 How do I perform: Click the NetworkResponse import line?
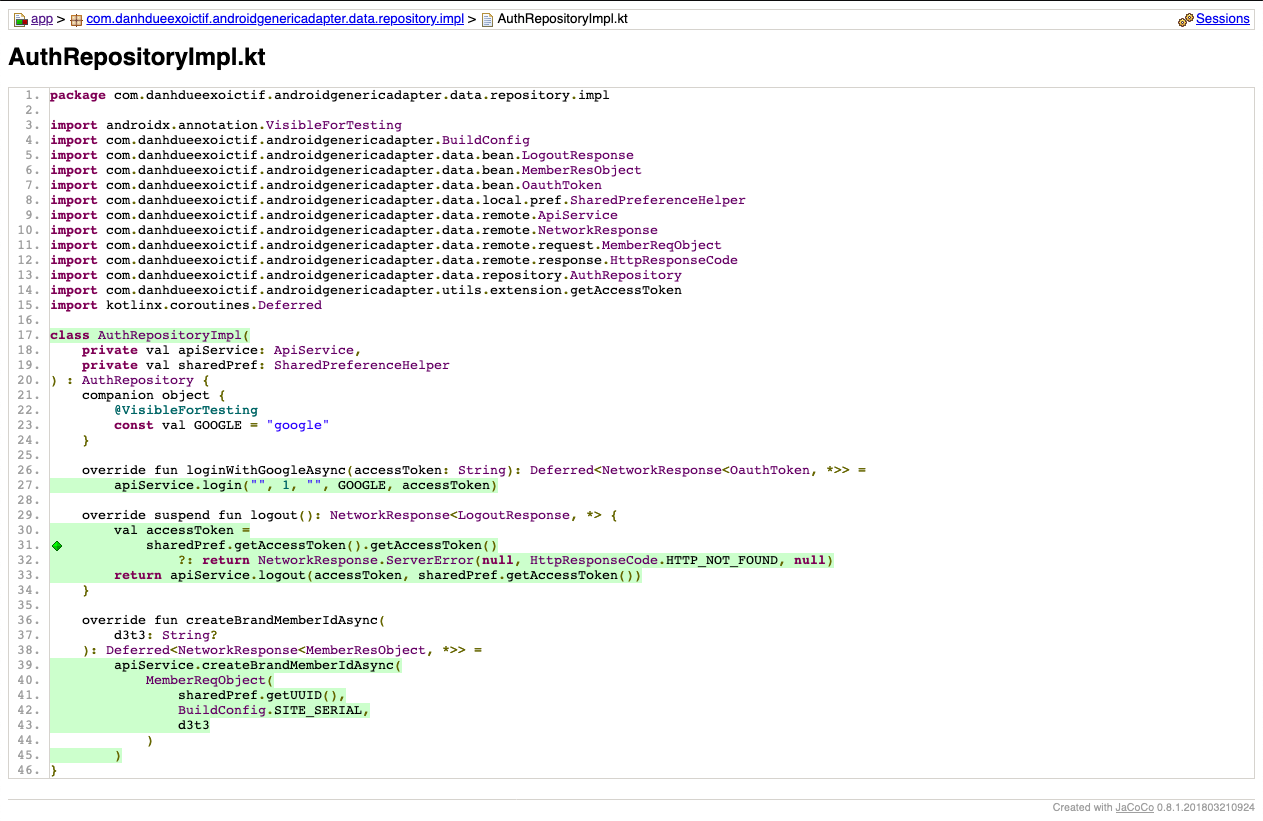click(354, 231)
